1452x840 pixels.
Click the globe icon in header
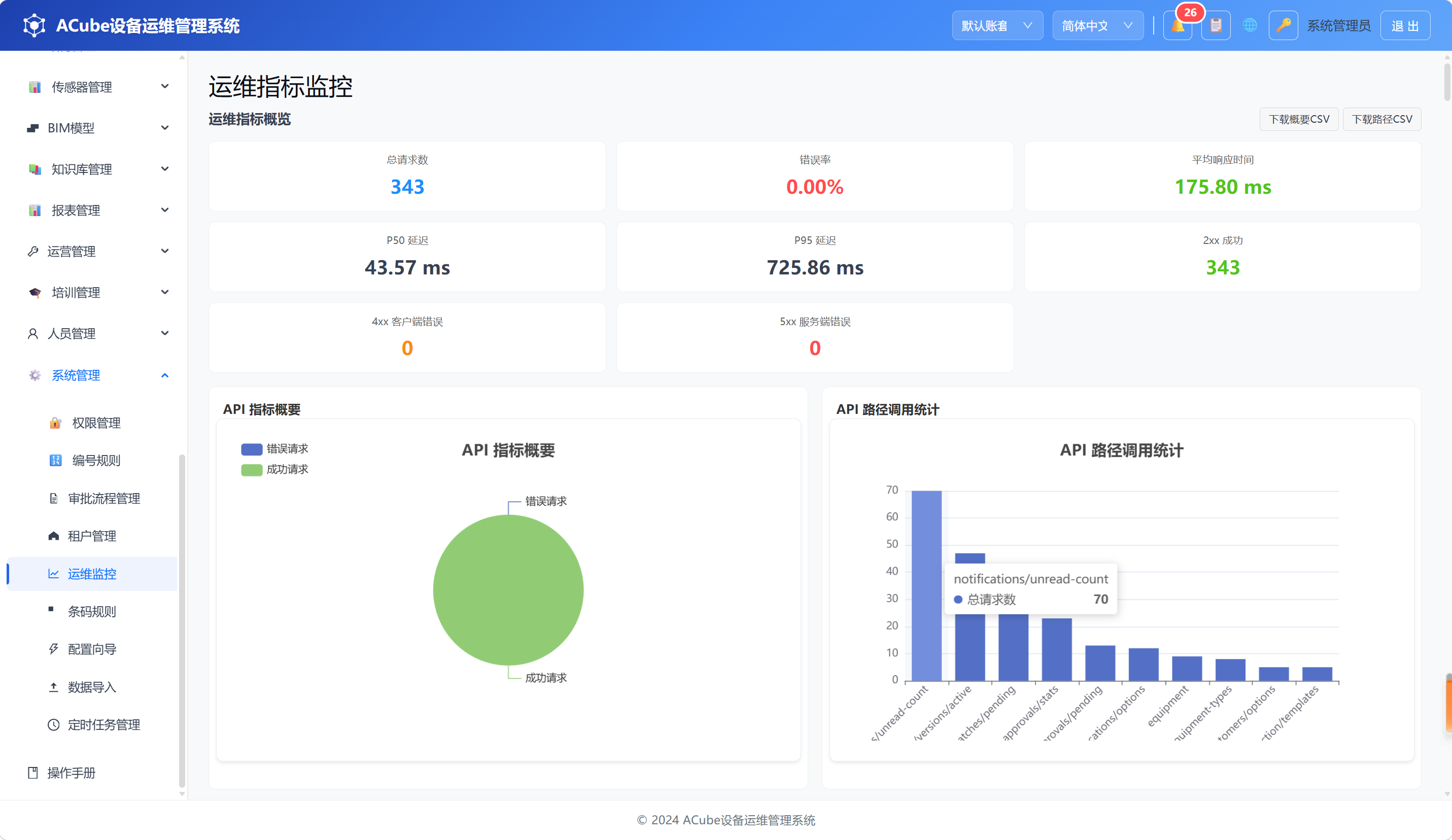coord(1249,25)
